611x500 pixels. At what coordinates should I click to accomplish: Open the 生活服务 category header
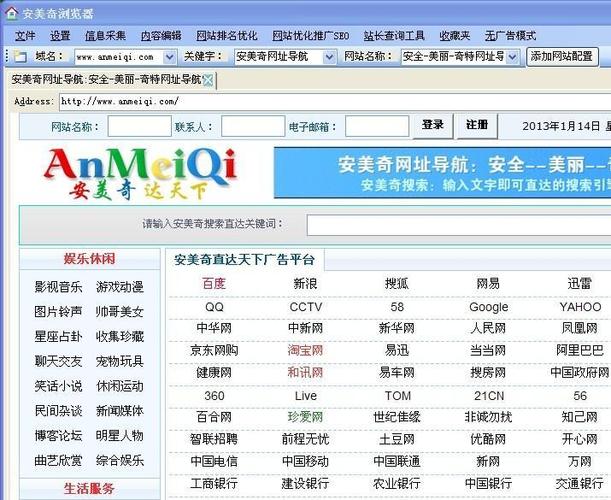89,489
